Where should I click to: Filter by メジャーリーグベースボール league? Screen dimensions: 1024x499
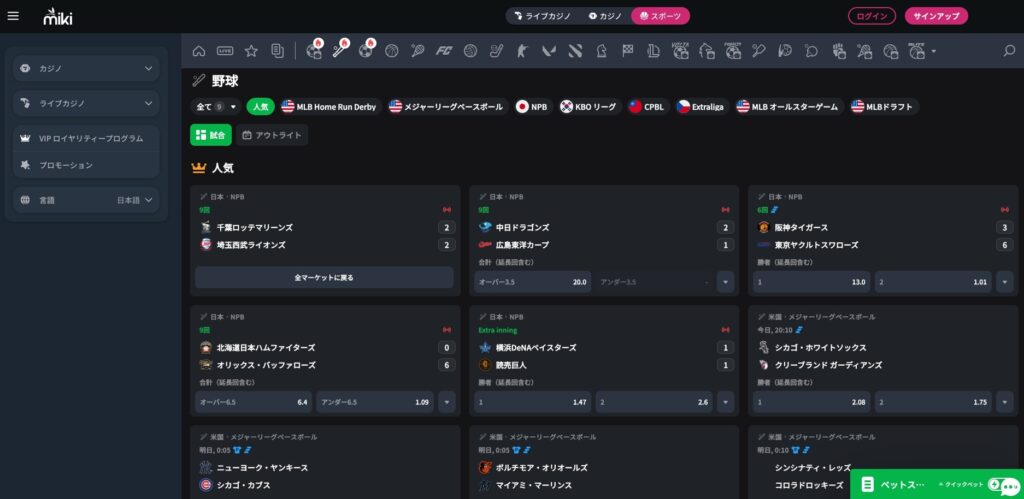pyautogui.click(x=446, y=106)
